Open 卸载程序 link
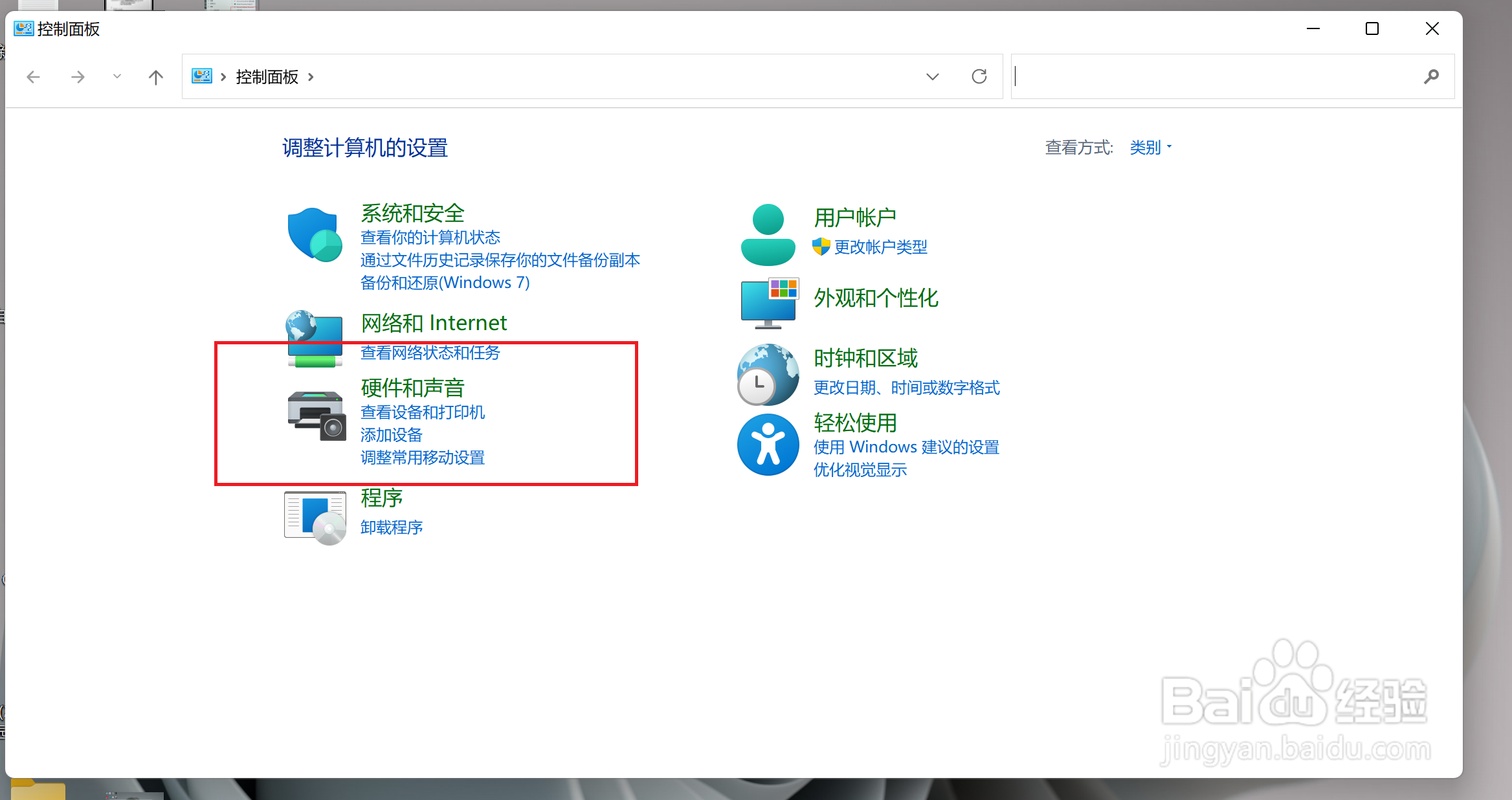 coord(391,528)
